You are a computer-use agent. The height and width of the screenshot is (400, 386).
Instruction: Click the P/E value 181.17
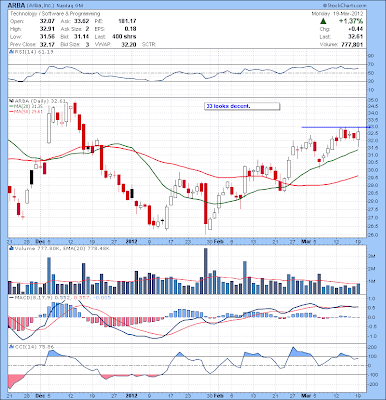tap(127, 21)
